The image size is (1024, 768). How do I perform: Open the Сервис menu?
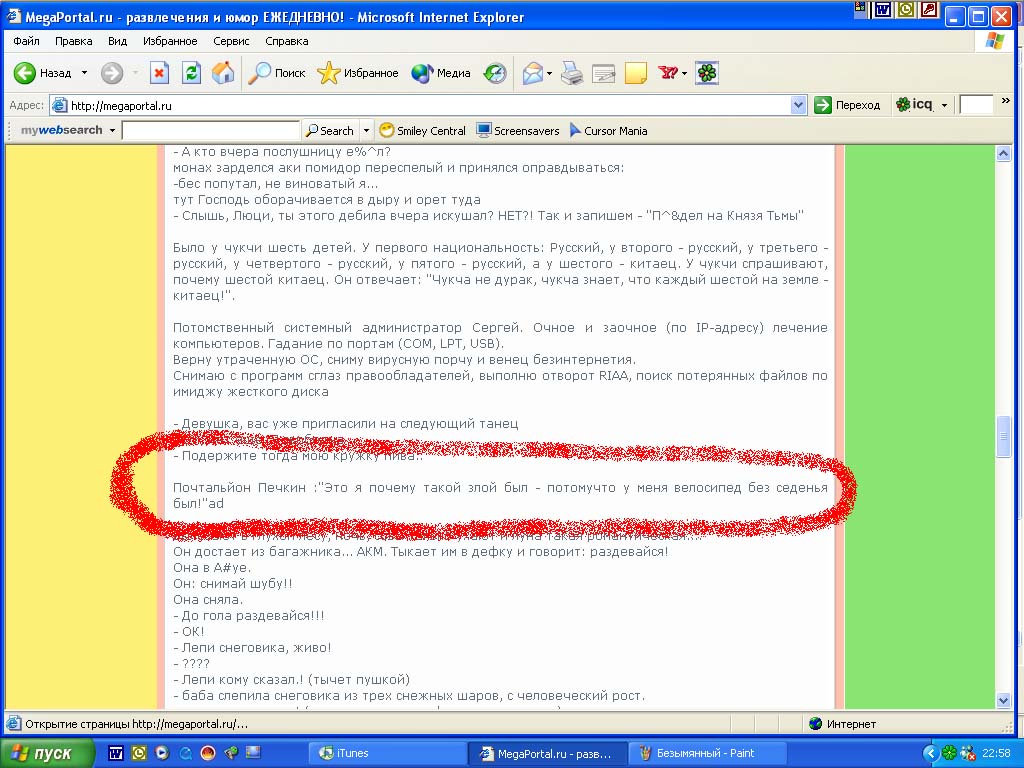tap(231, 41)
